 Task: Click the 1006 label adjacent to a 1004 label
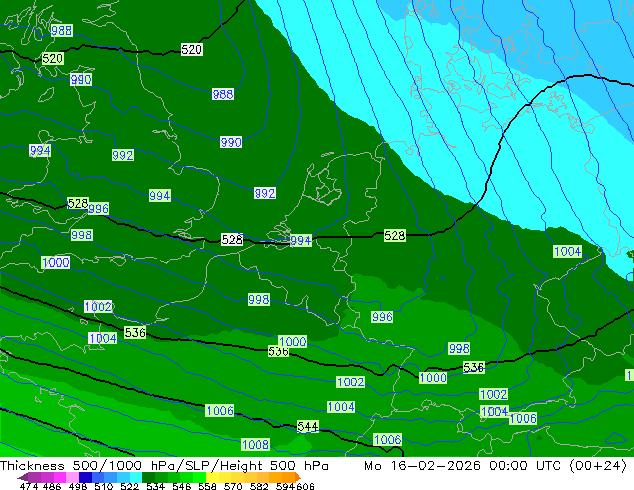(x=523, y=418)
